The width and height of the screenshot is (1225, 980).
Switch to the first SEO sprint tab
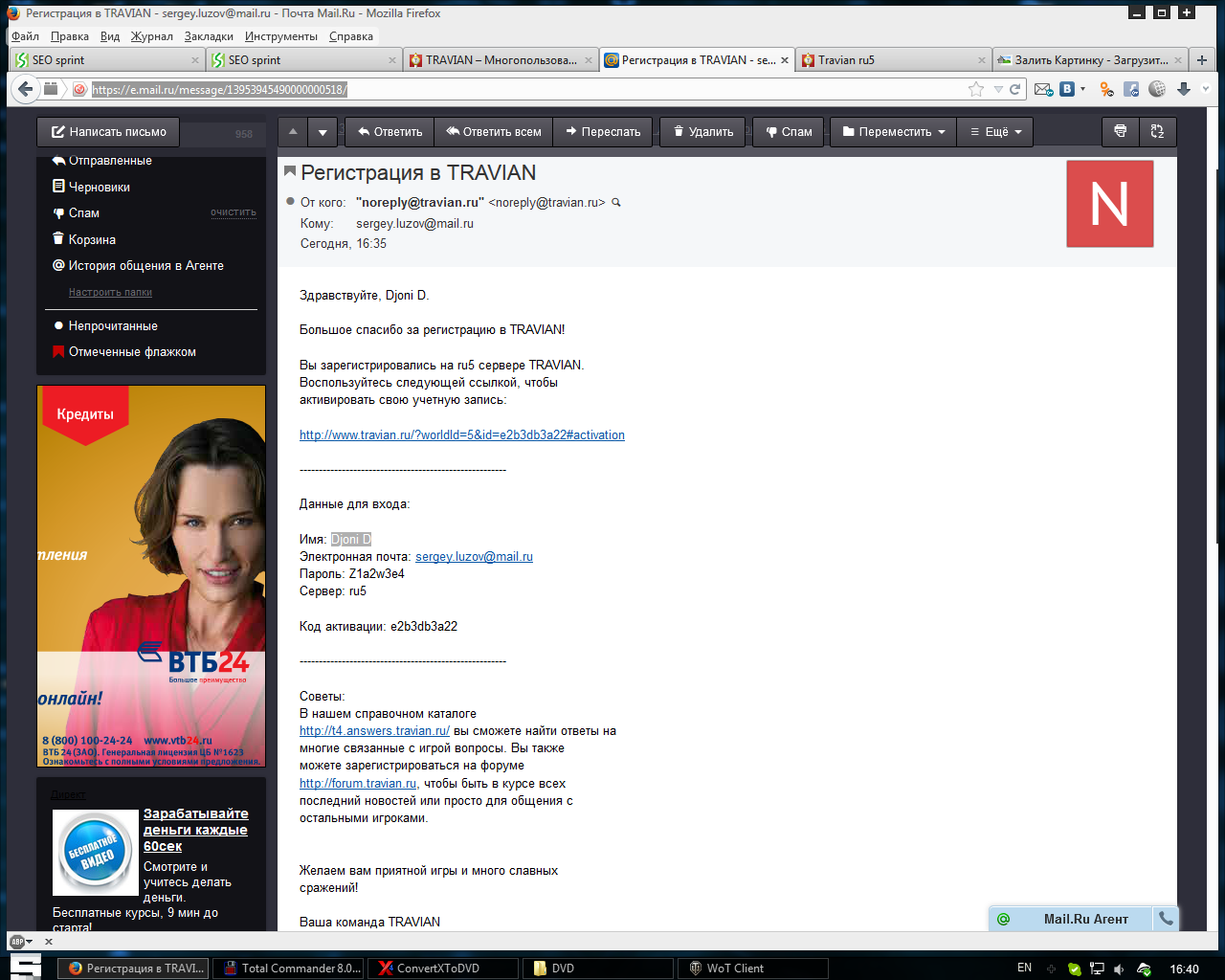[x=106, y=59]
